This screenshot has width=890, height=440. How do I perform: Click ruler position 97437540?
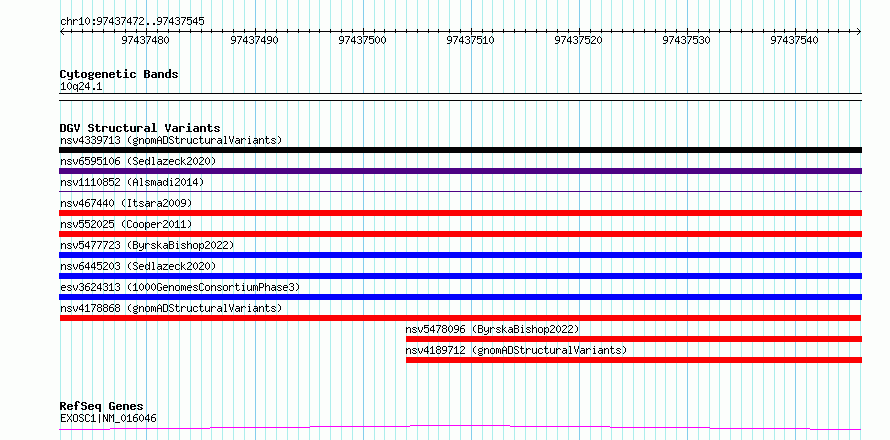pyautogui.click(x=795, y=40)
